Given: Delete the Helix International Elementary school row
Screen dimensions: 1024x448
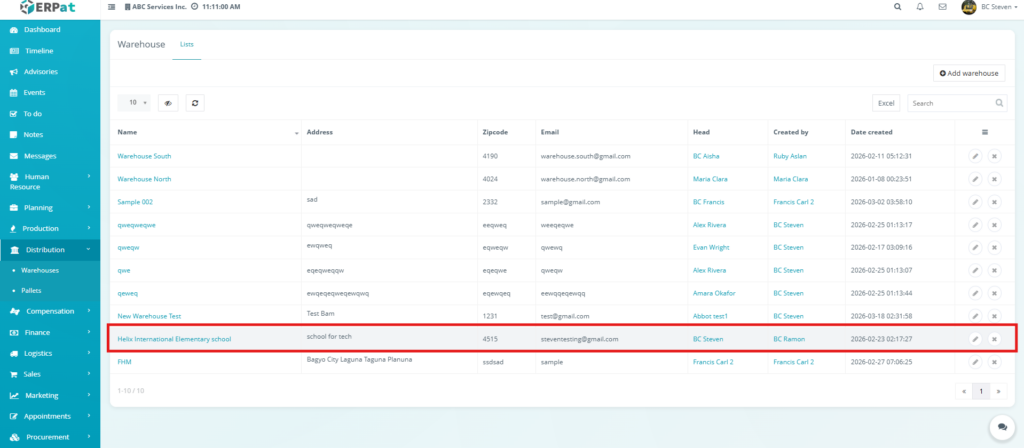Looking at the screenshot, I should click(994, 339).
